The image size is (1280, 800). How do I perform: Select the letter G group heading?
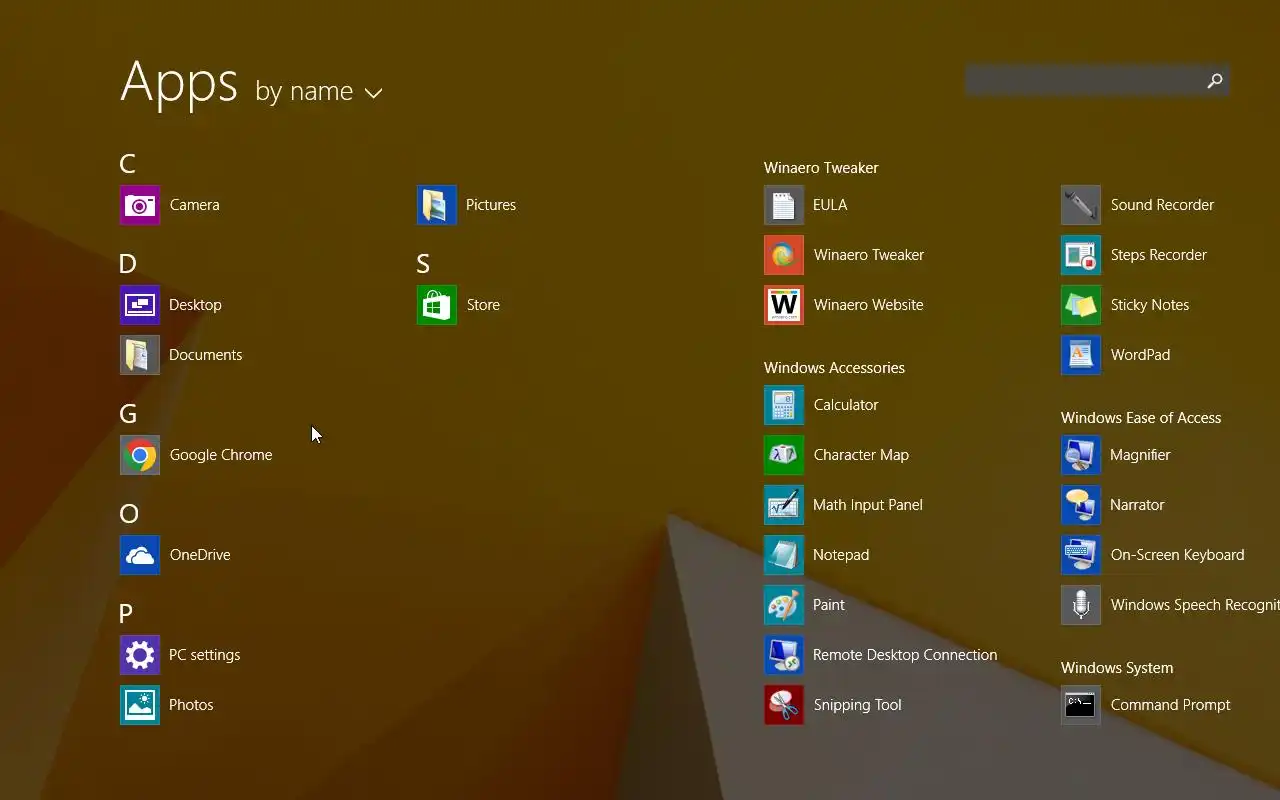(128, 414)
